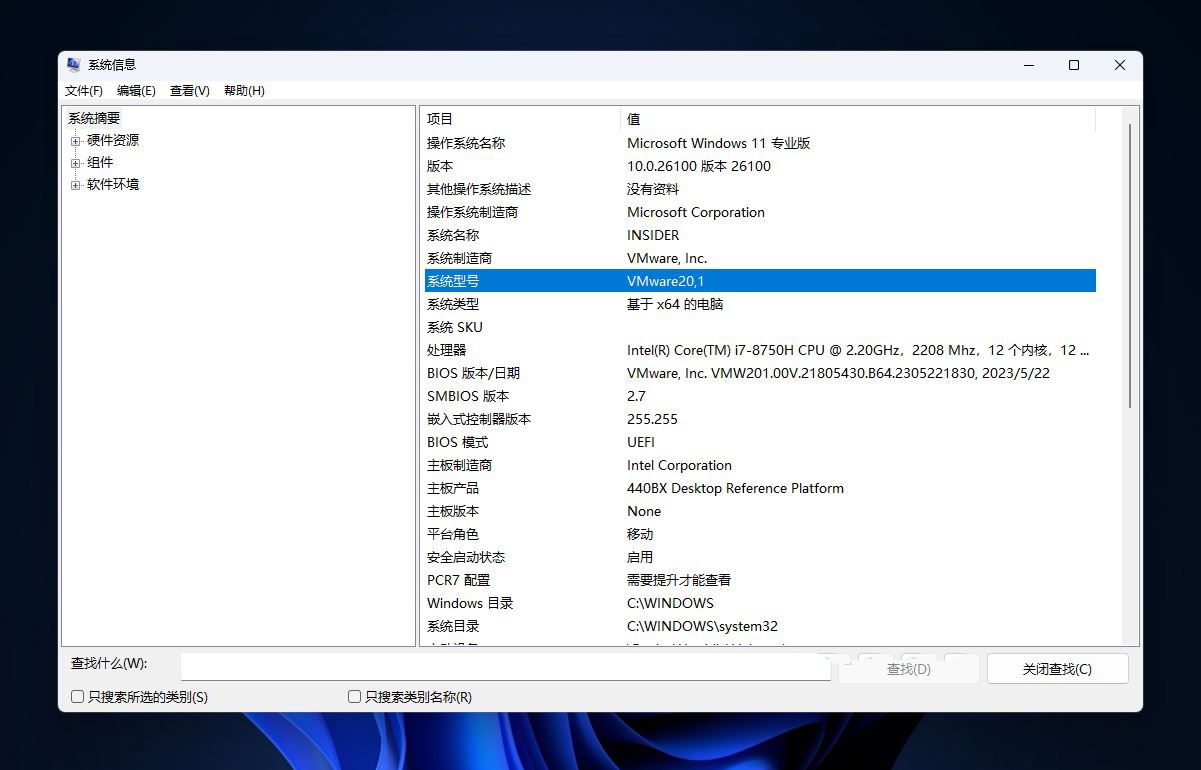Click the 关闭查找 button

coord(1057,668)
